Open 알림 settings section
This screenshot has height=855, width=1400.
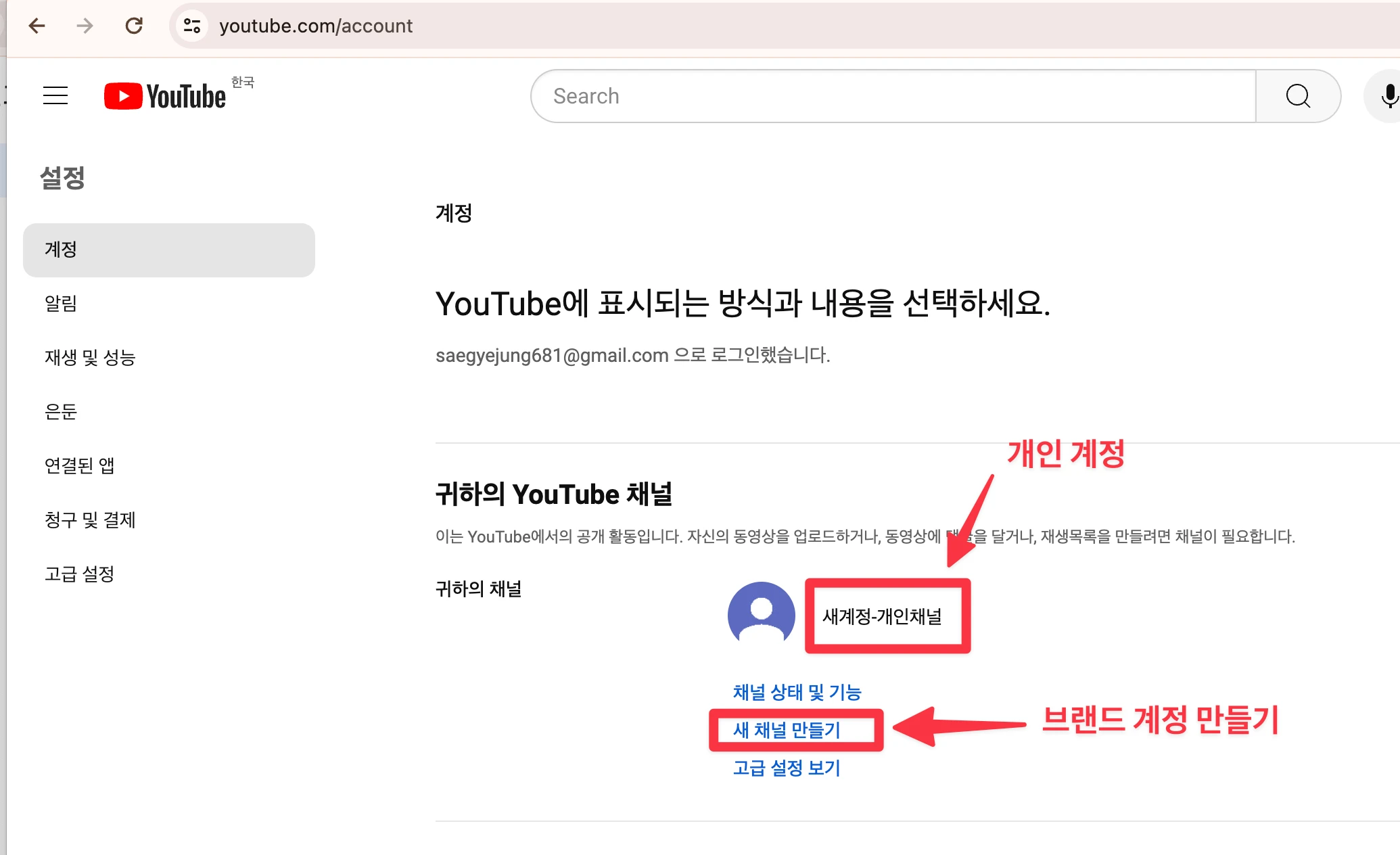coord(61,303)
